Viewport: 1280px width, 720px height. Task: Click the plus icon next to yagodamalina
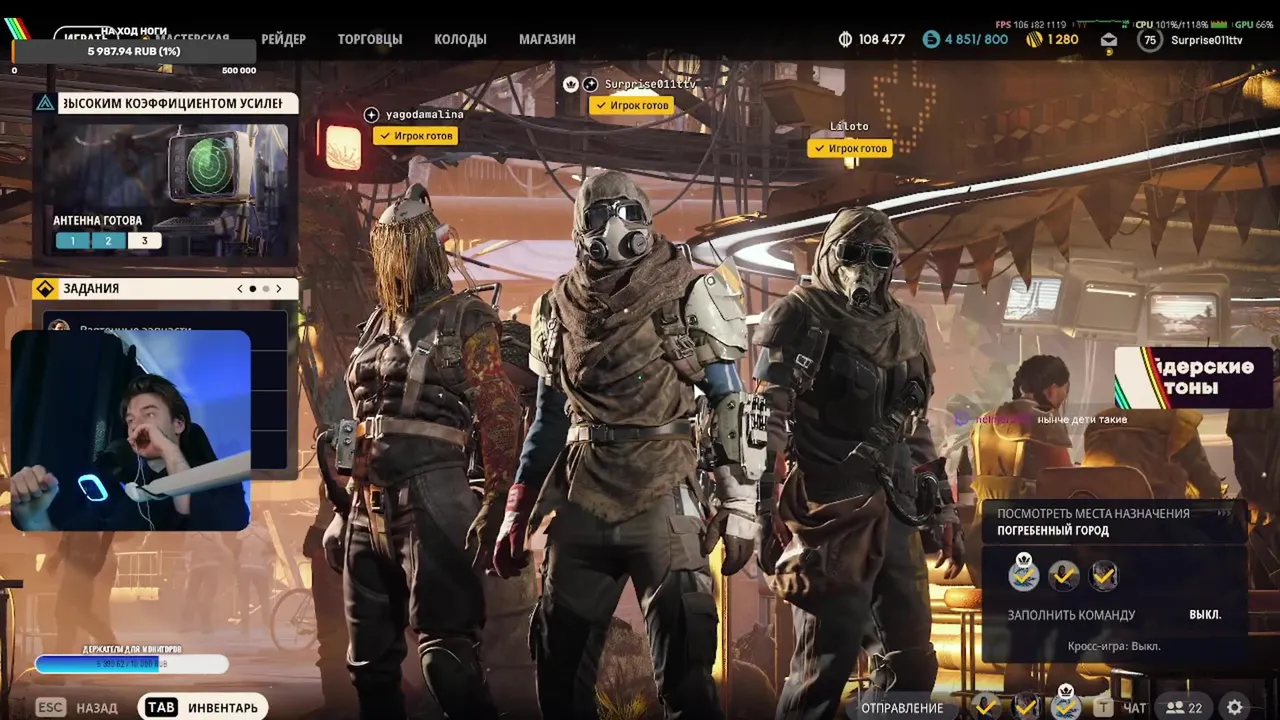point(371,115)
